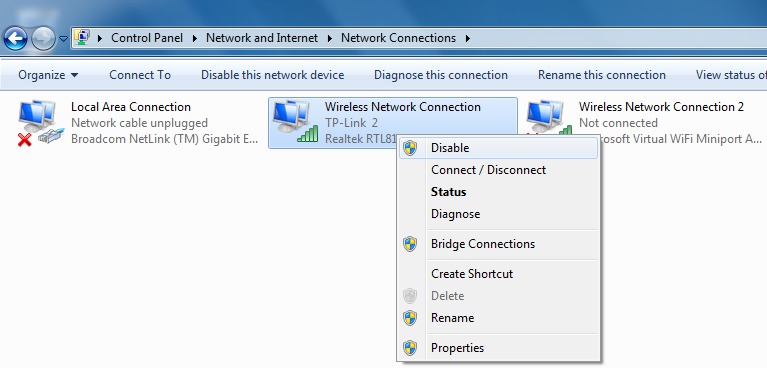767x368 pixels.
Task: Open recent pages dropdown arrow beside Forward
Action: click(x=63, y=39)
